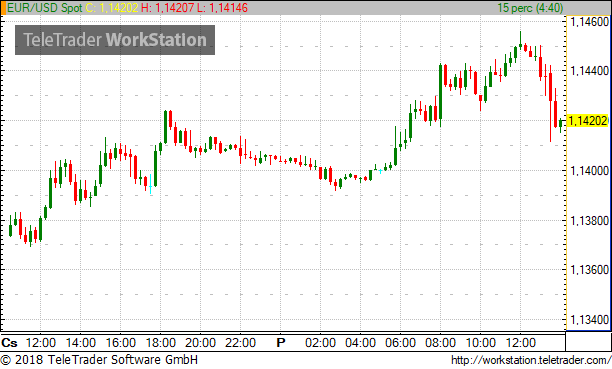Click the Cs day marker on time axis
This screenshot has height=369, width=612.
click(x=9, y=343)
